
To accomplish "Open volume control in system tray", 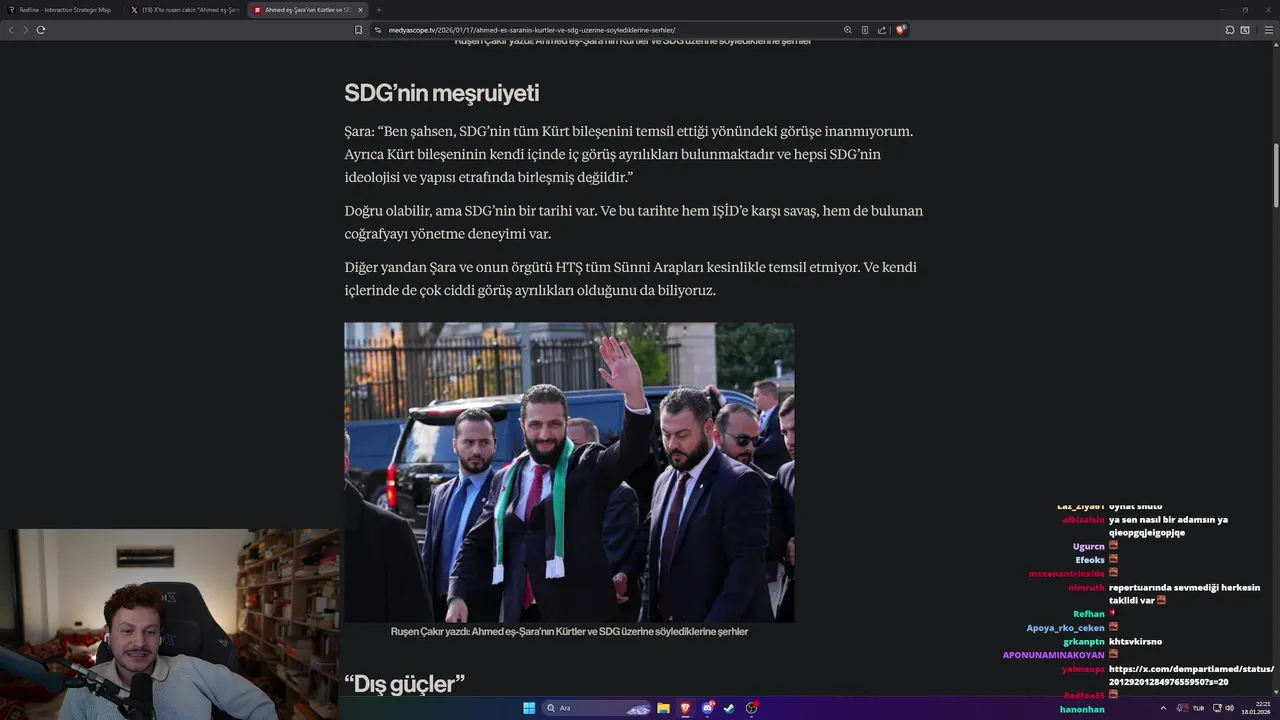I will [x=1230, y=708].
